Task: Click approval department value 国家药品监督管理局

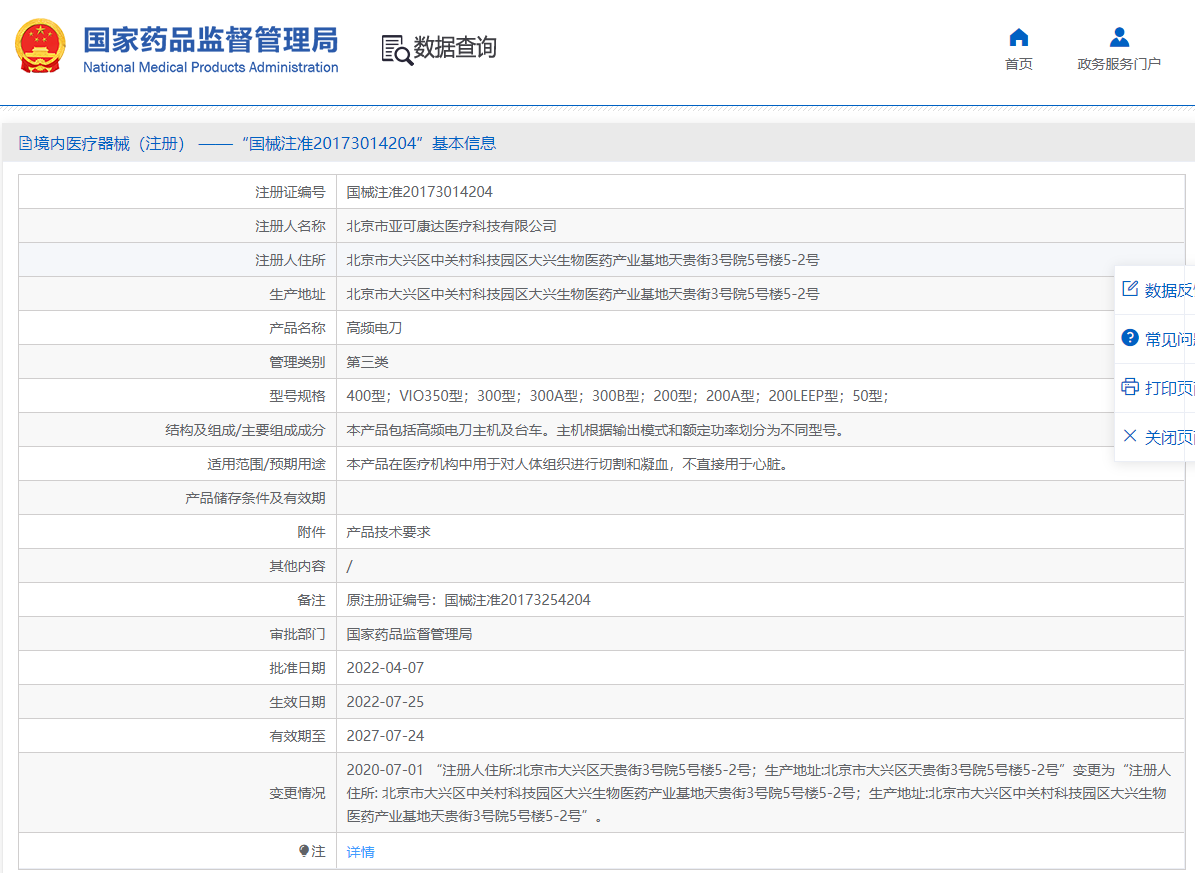Action: (409, 634)
